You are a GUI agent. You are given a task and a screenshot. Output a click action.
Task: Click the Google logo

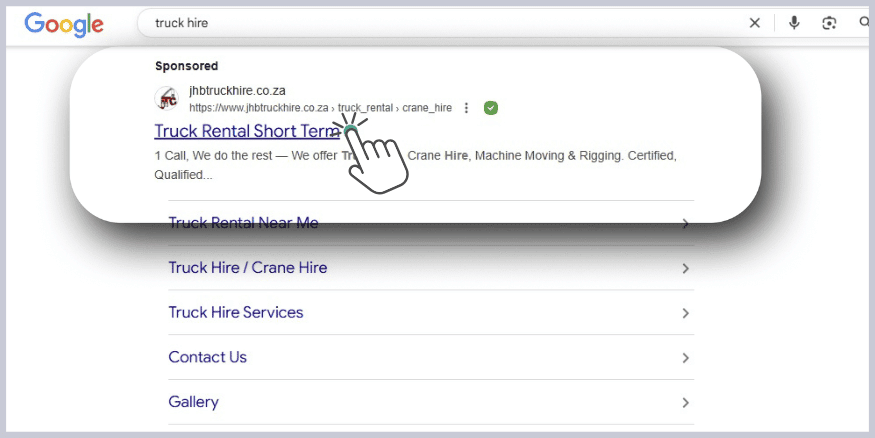click(64, 23)
